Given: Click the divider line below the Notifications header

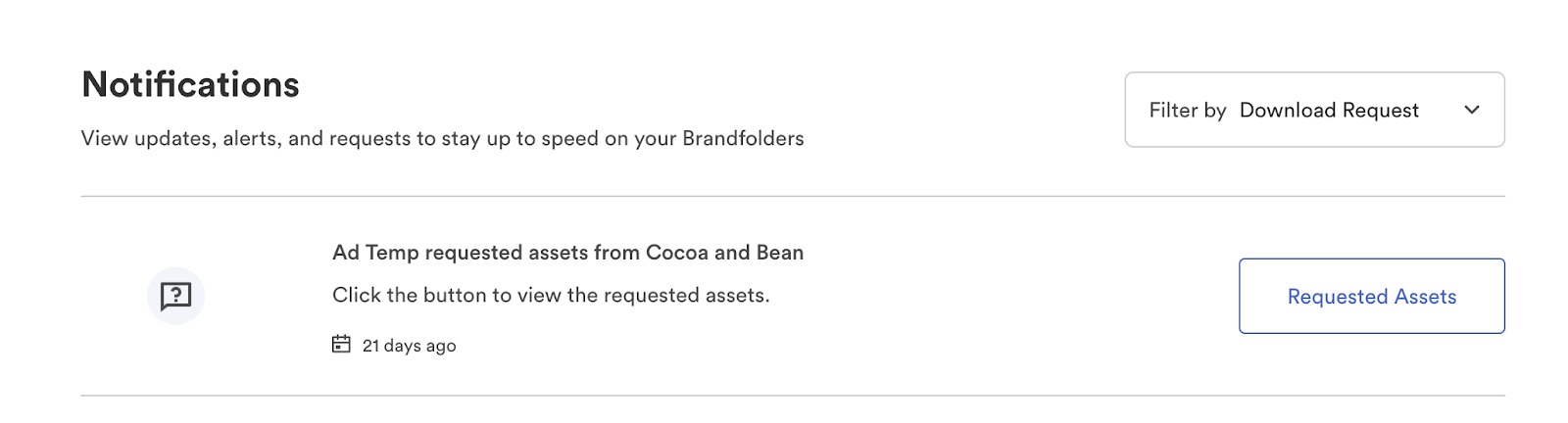Looking at the screenshot, I should coord(792,196).
